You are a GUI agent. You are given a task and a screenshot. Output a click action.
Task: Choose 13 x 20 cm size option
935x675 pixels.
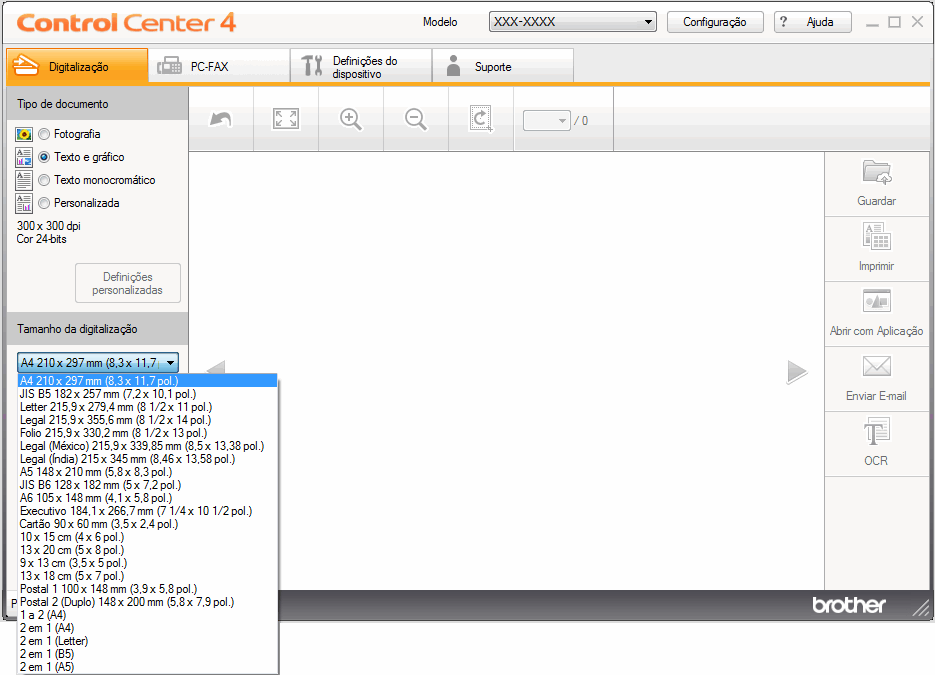click(x=148, y=550)
